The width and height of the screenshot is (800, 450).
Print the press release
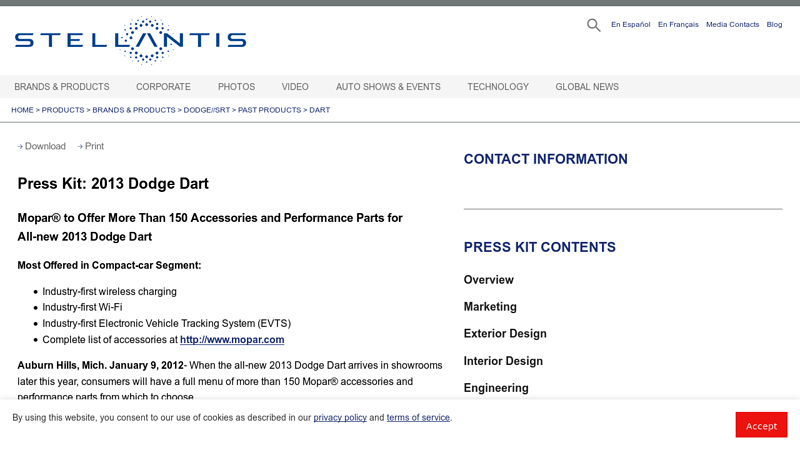tap(90, 146)
